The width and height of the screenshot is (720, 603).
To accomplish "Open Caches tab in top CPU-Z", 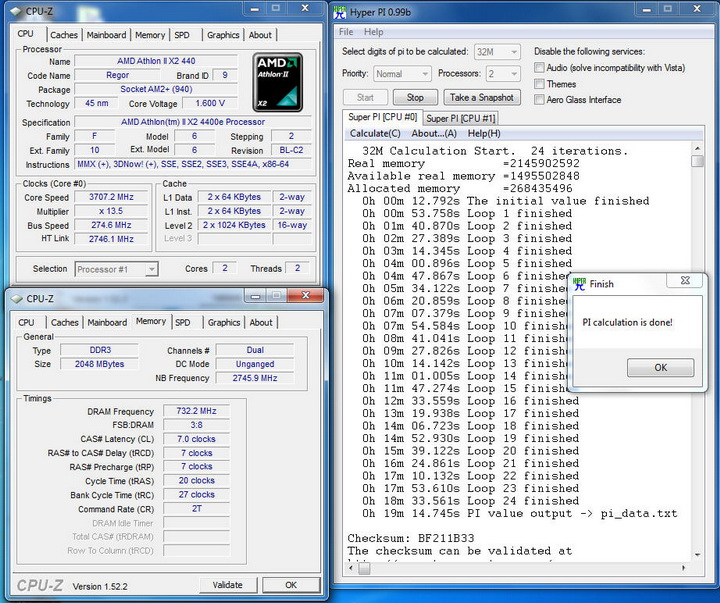I will tap(64, 35).
